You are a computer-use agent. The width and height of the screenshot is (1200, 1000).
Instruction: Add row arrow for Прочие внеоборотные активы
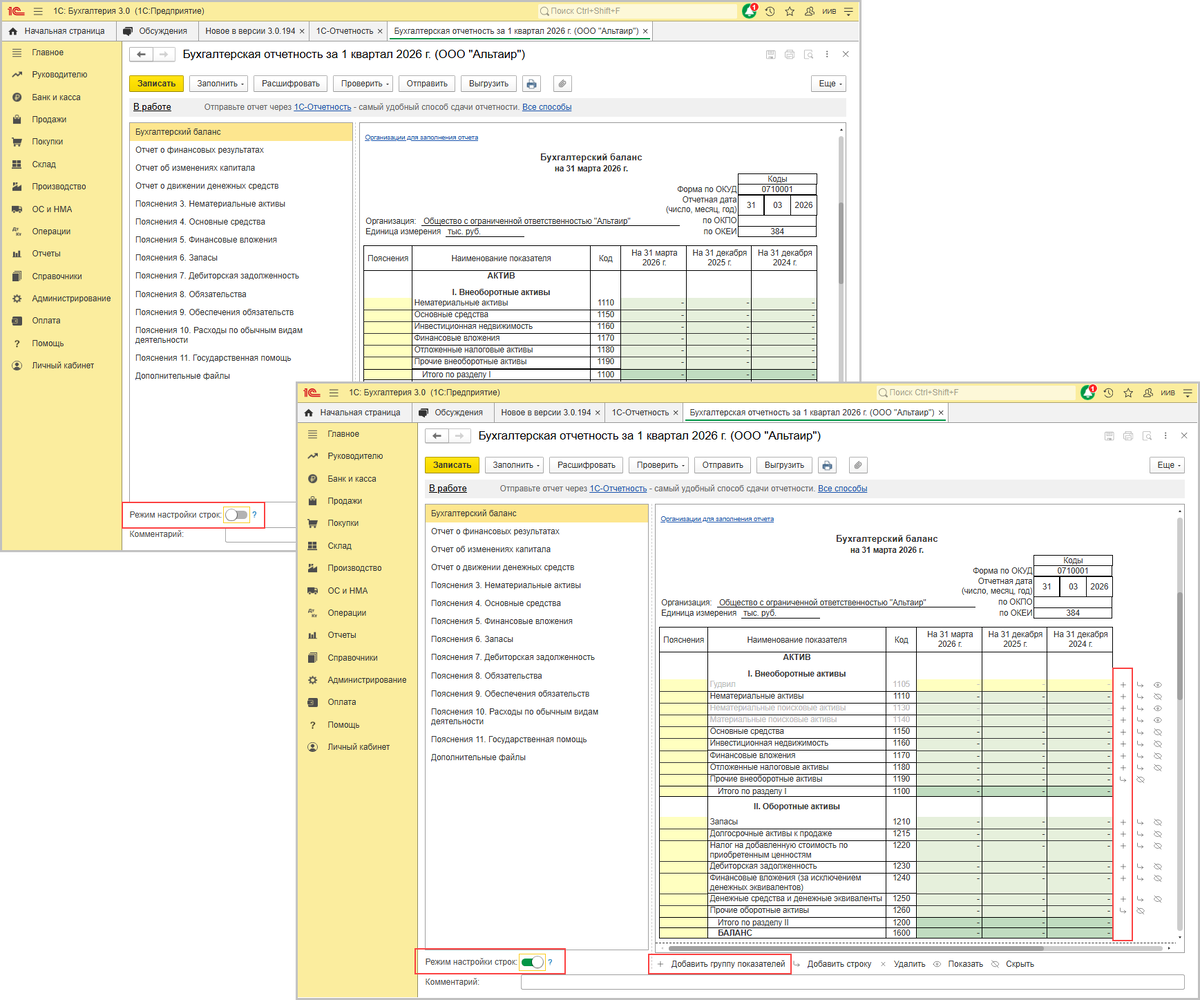(1124, 779)
